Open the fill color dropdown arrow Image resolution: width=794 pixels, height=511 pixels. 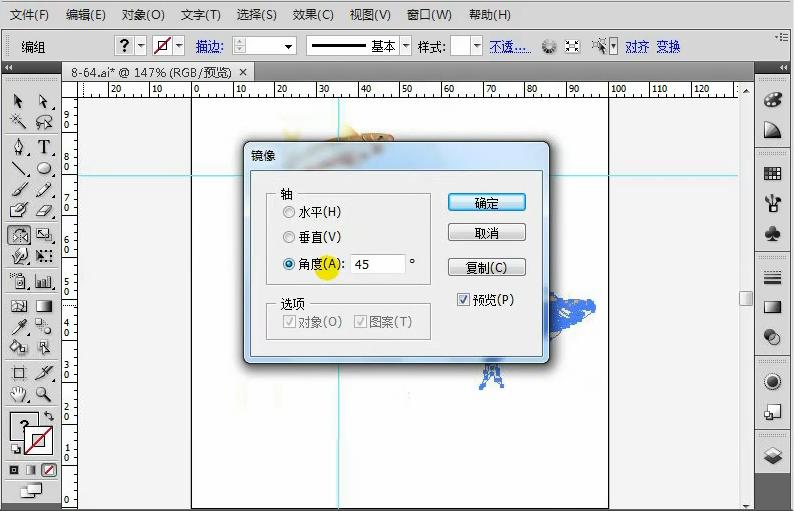[x=141, y=46]
